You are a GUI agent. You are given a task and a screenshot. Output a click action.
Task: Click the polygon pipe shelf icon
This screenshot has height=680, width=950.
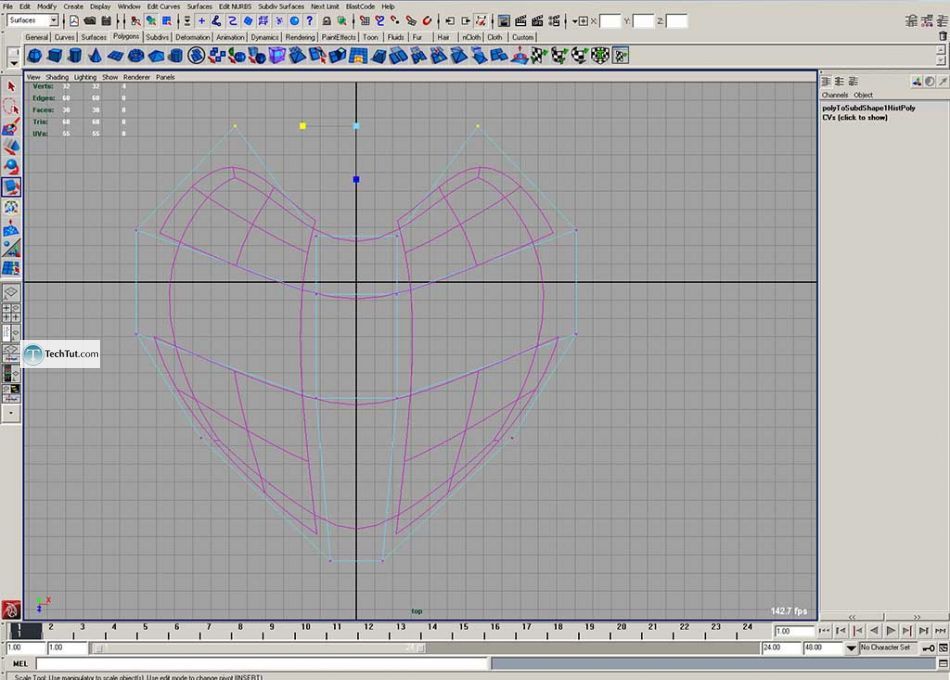(176, 56)
